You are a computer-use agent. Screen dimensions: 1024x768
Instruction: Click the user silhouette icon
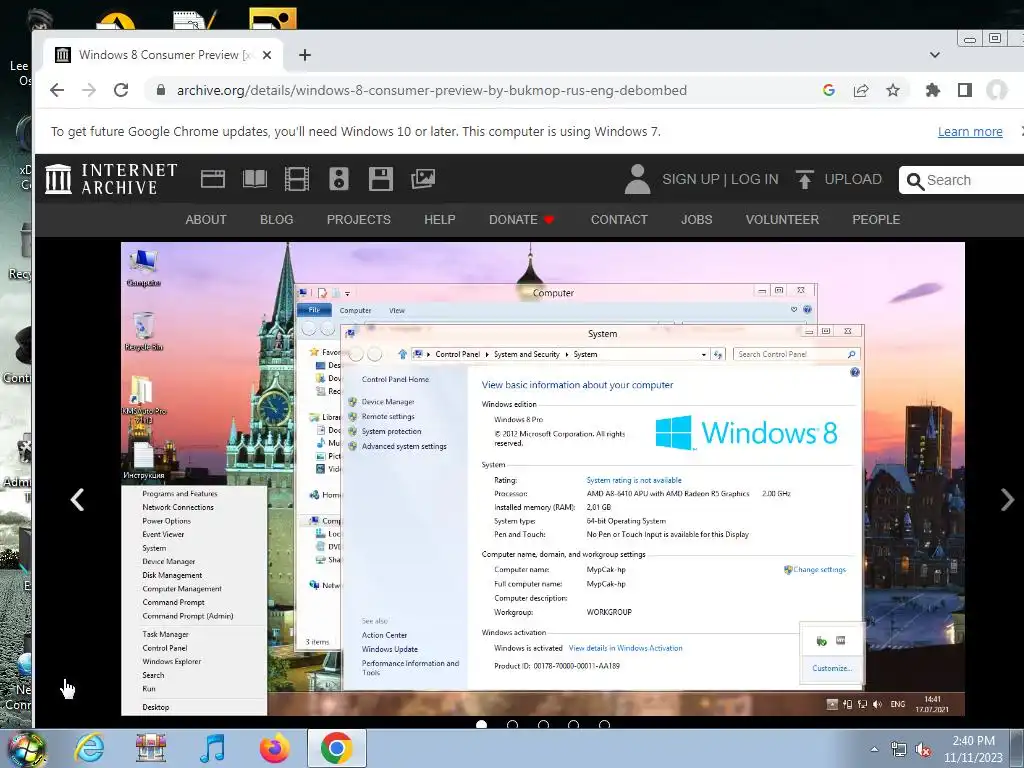click(x=637, y=179)
